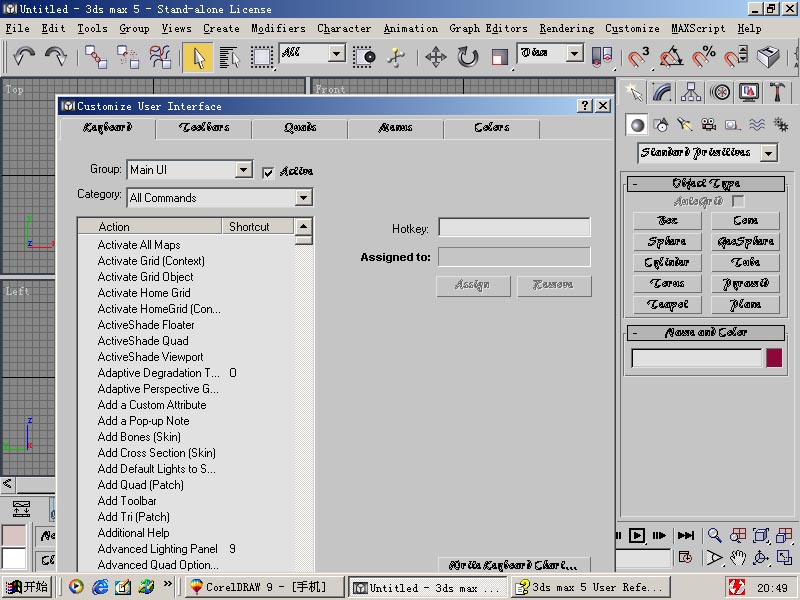The height and width of the screenshot is (600, 800).
Task: Click the Undo arrow in main toolbar
Action: pos(23,56)
